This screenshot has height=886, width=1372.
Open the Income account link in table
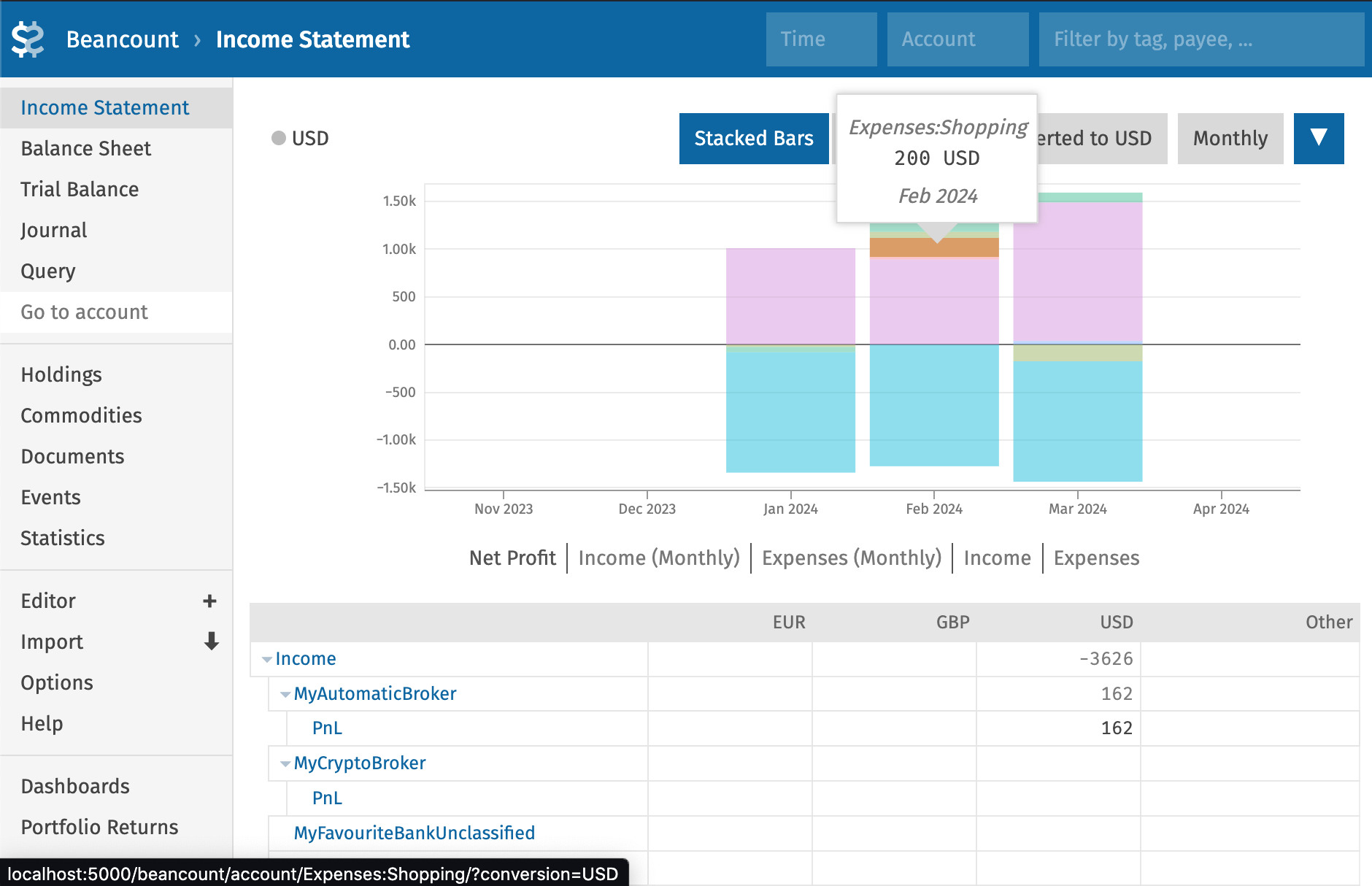pos(306,659)
